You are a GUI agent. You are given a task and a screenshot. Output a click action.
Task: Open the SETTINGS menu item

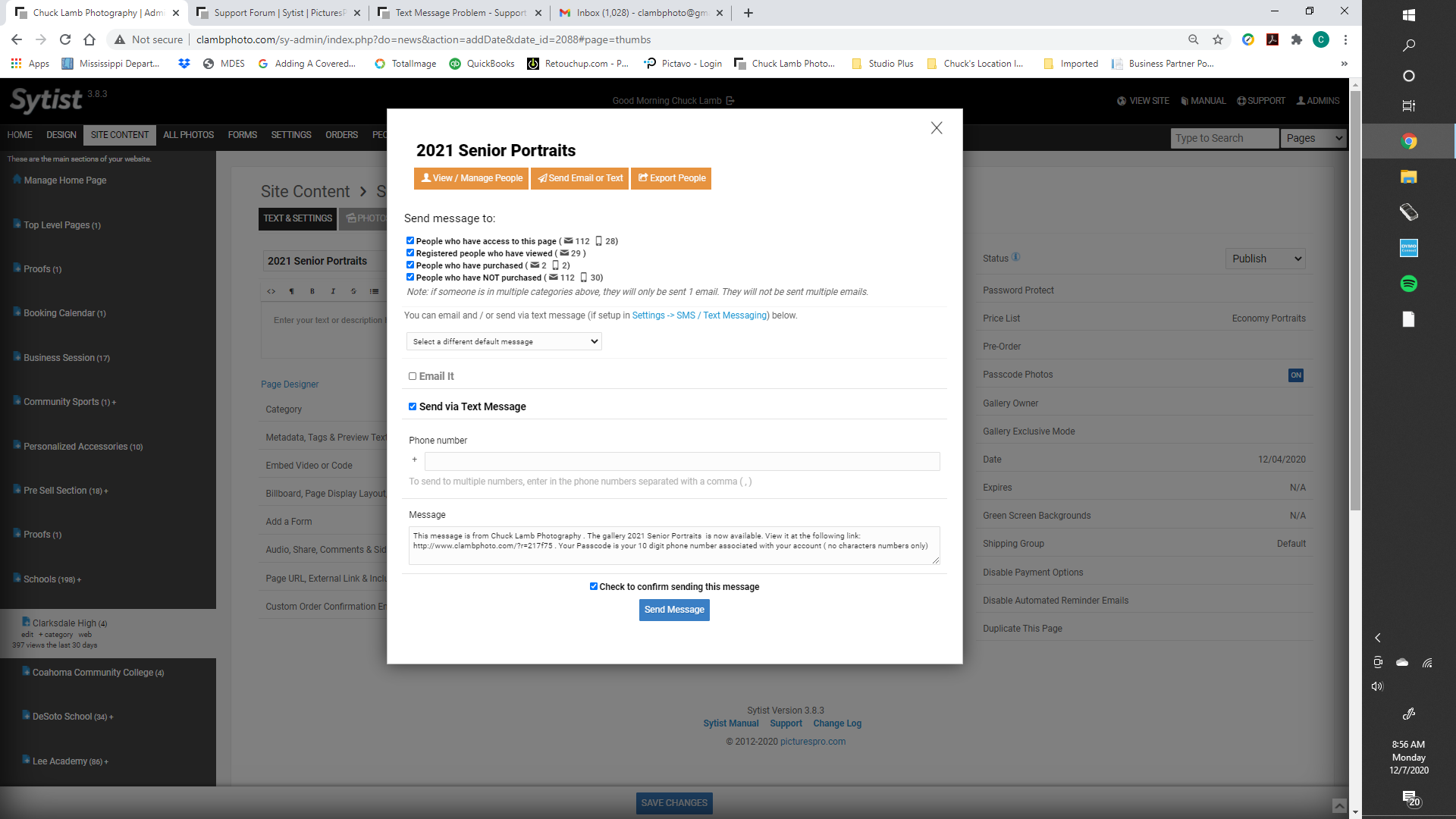291,135
